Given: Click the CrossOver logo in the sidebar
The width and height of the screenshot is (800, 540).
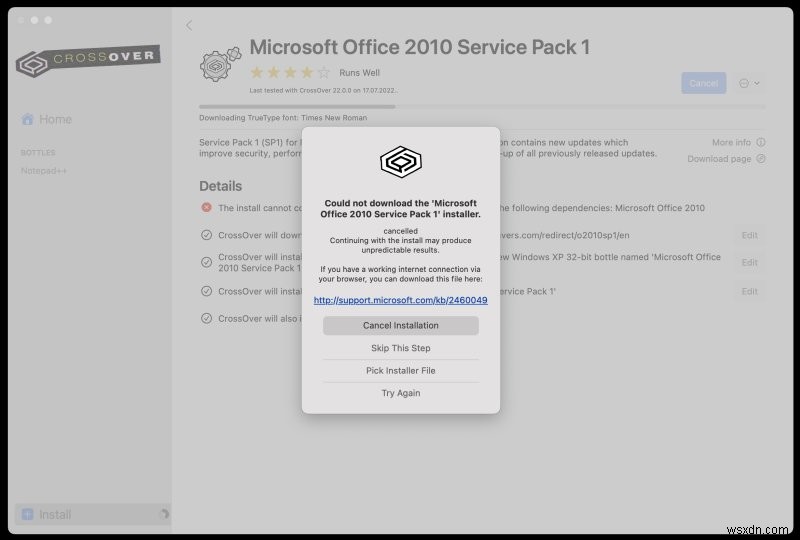Looking at the screenshot, I should coord(88,61).
